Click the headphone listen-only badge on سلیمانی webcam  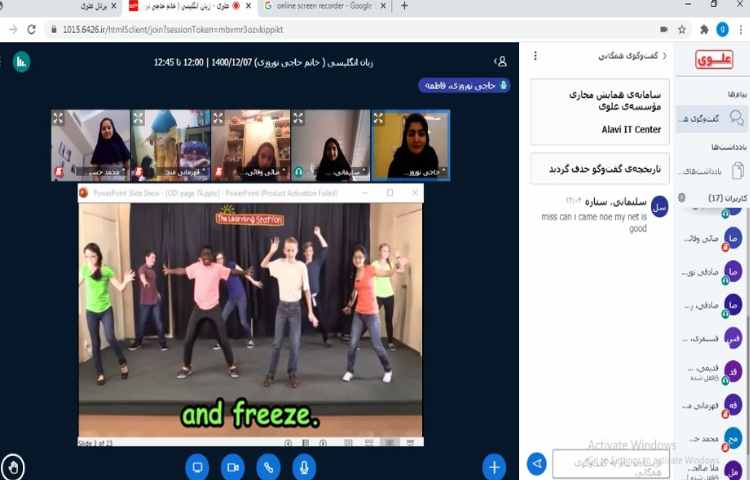coord(299,172)
